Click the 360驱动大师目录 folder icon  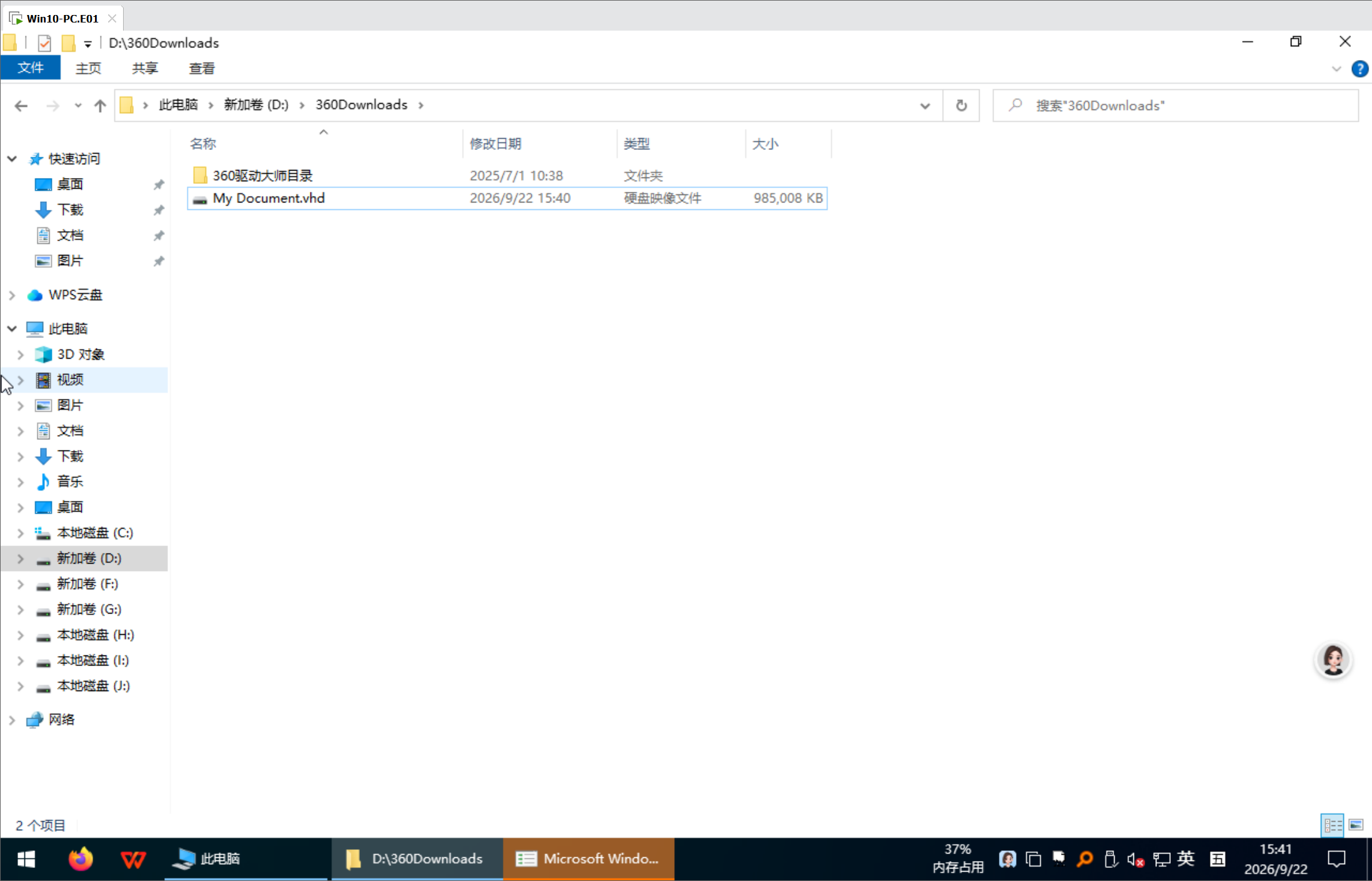pos(200,175)
